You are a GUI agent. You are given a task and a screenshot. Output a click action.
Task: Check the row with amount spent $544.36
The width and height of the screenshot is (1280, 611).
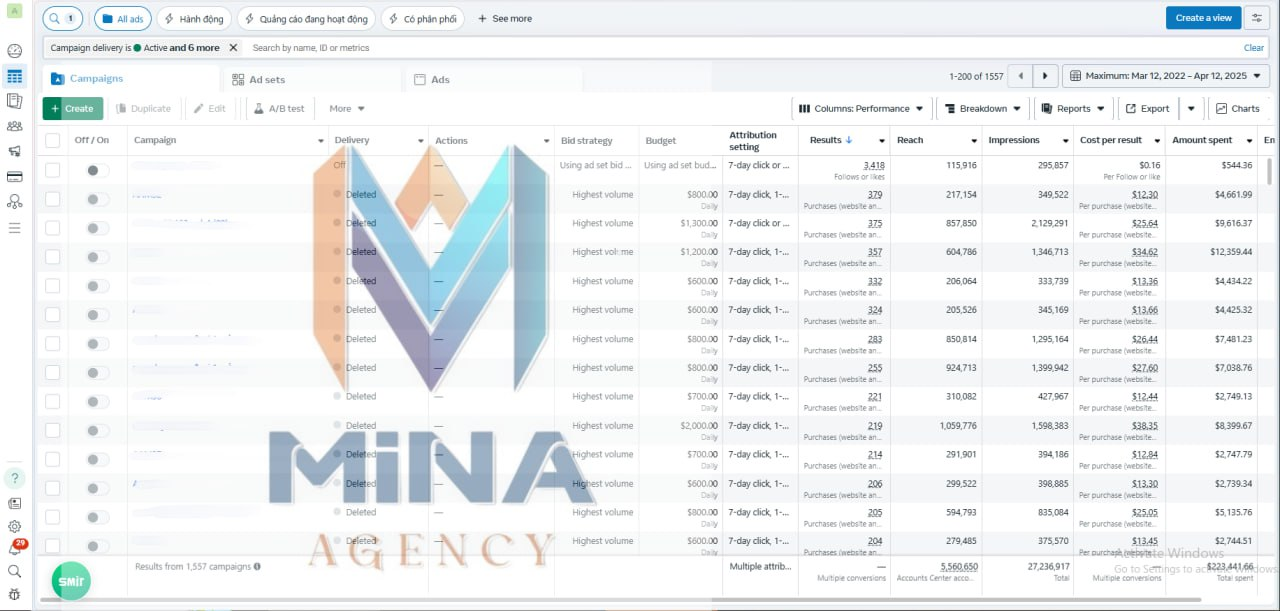pos(52,170)
